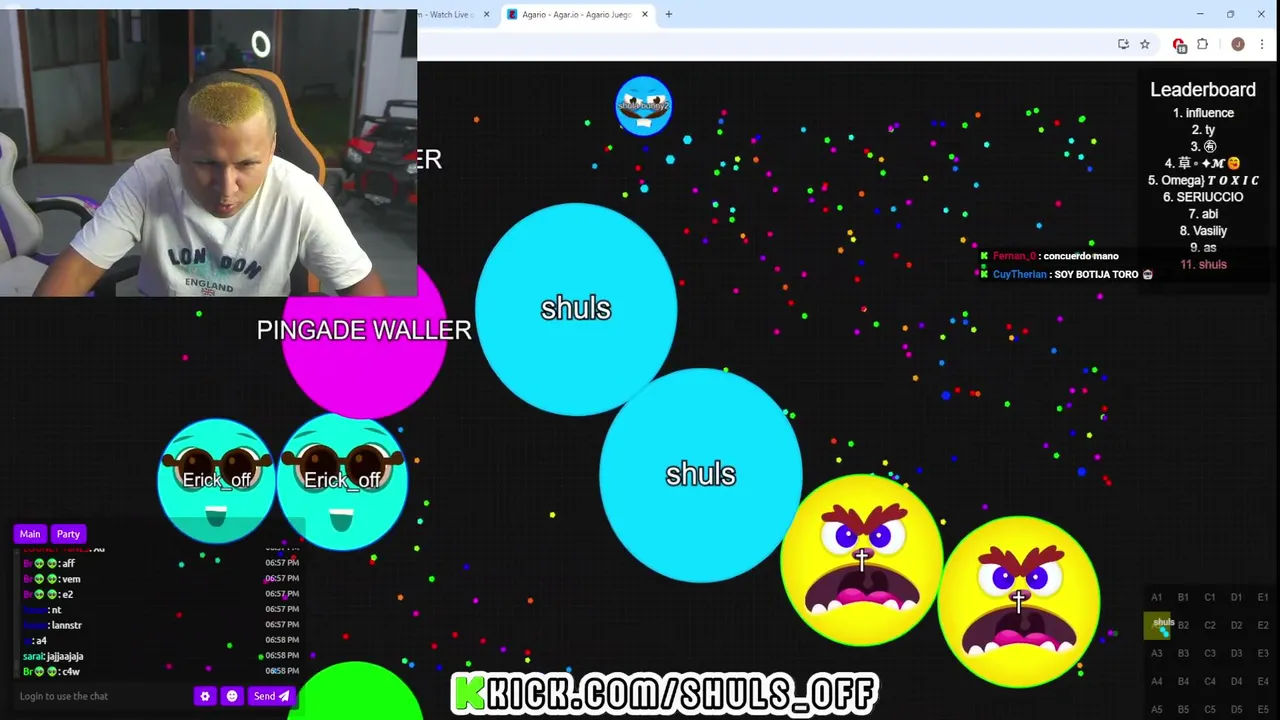
Task: Switch to the Main chat tab
Action: click(x=30, y=534)
